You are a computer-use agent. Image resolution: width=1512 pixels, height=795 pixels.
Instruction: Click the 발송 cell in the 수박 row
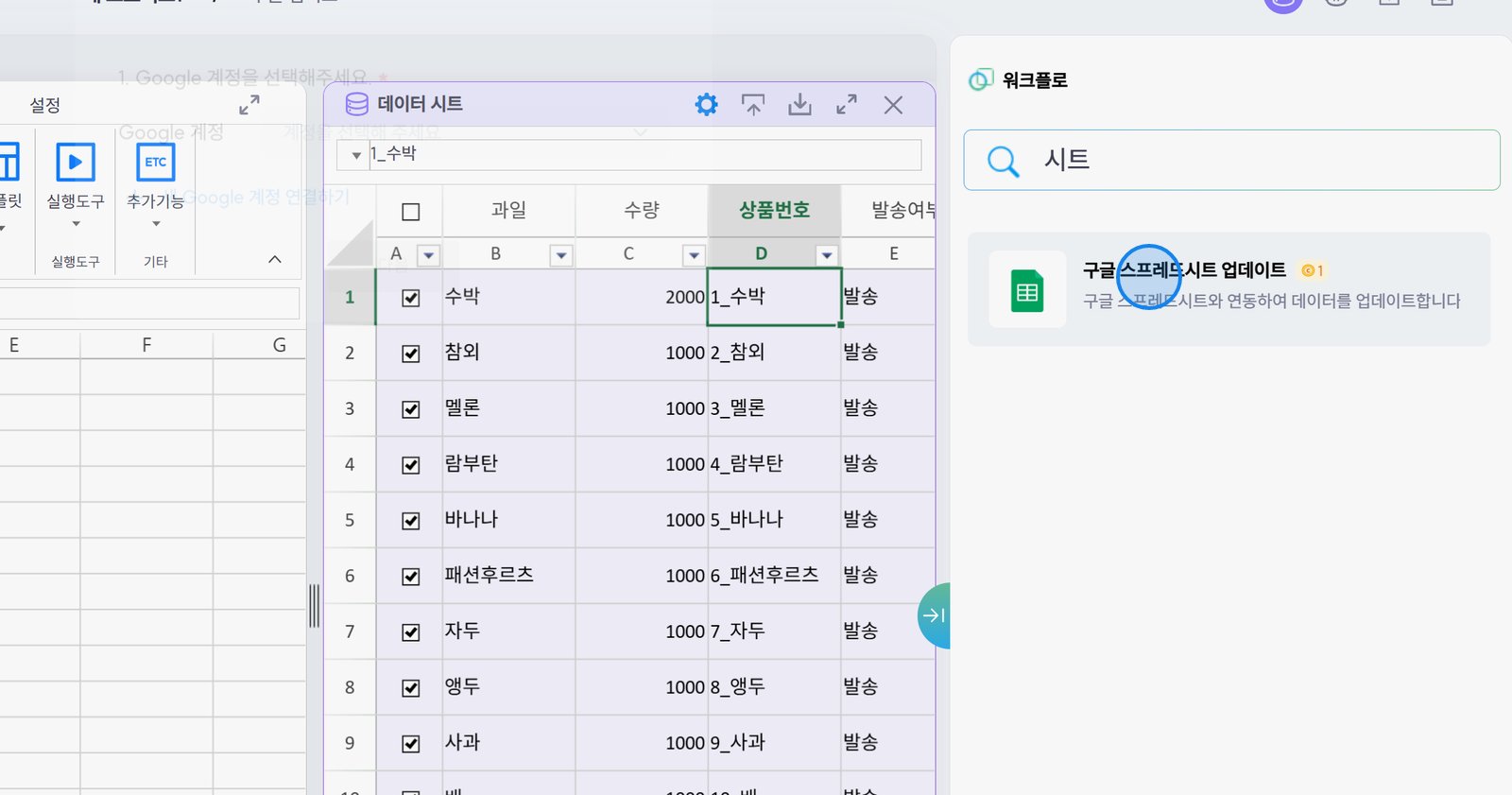(x=888, y=297)
